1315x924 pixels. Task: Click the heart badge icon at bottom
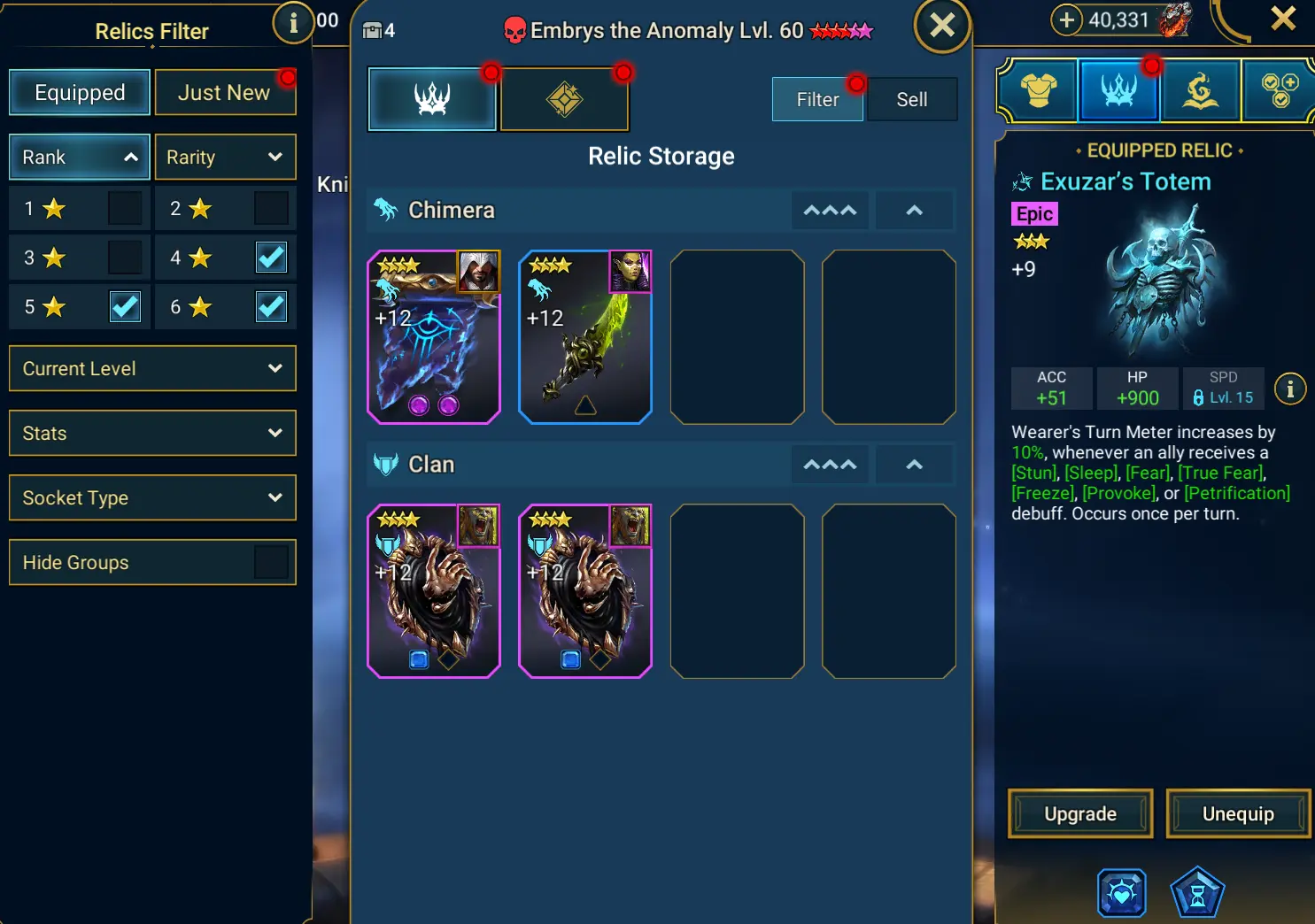[x=1122, y=893]
